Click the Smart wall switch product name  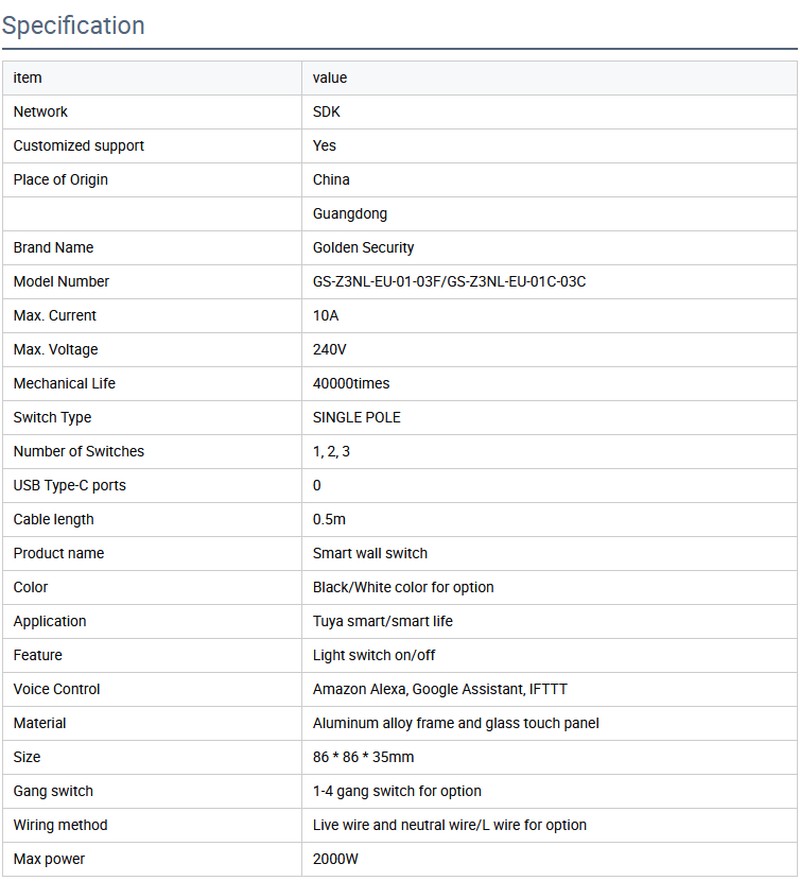click(x=370, y=554)
